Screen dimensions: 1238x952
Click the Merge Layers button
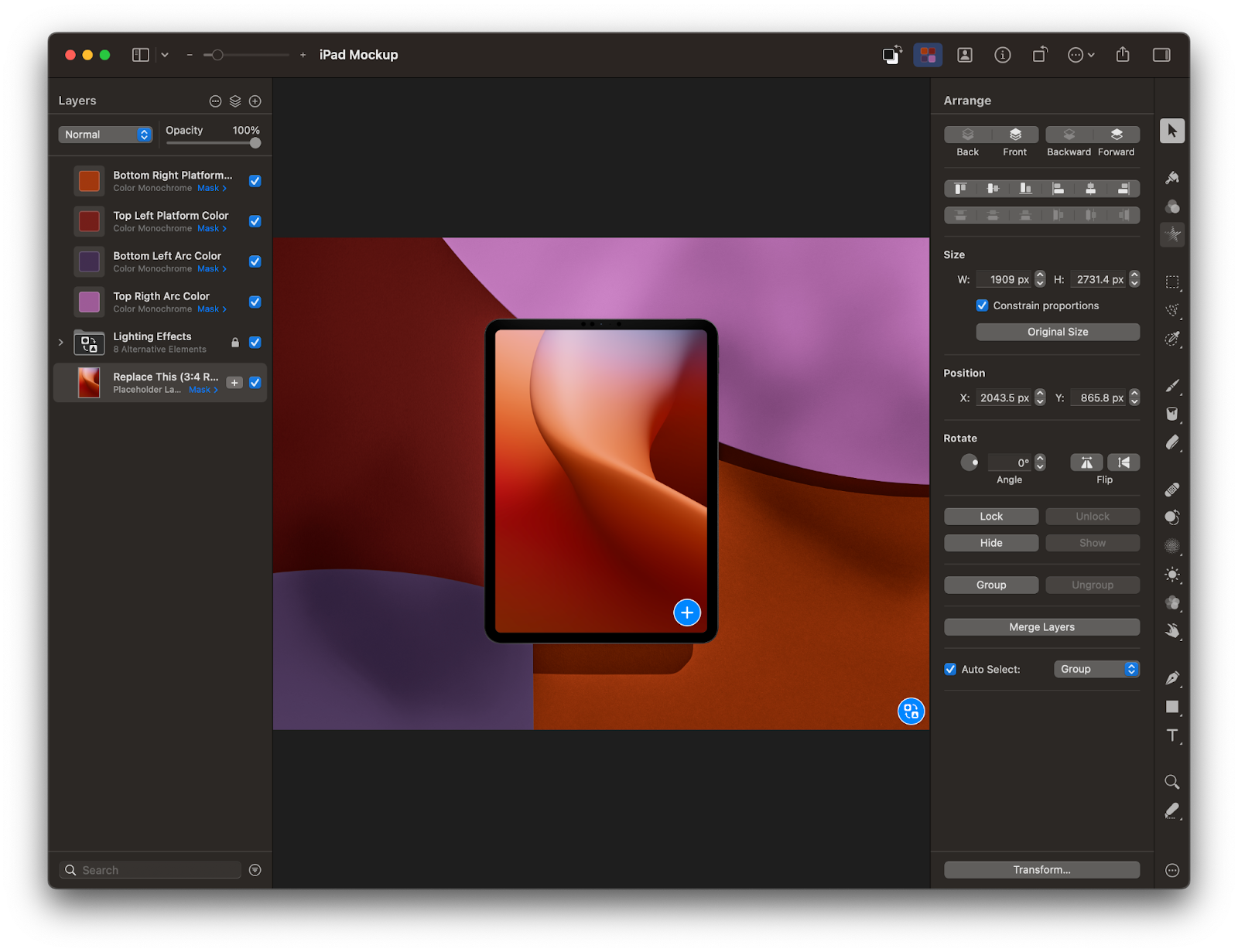click(x=1041, y=627)
